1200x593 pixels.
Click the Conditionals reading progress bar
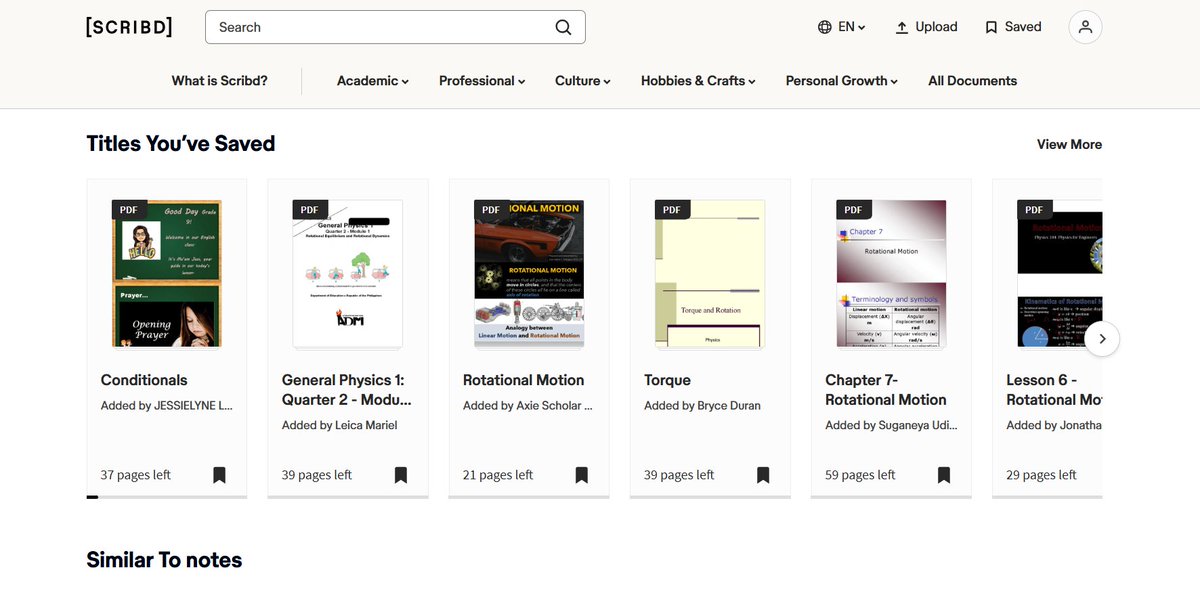pos(167,496)
